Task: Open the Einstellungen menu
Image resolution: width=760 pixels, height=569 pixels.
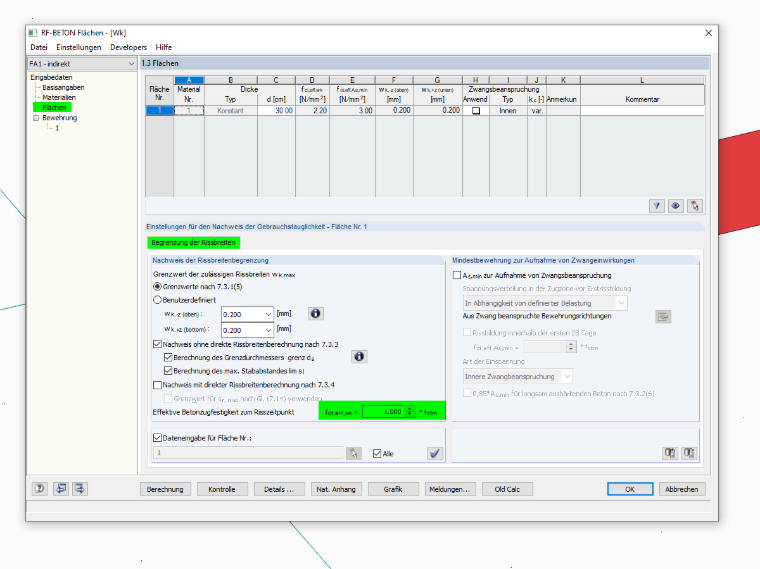Action: click(x=79, y=47)
